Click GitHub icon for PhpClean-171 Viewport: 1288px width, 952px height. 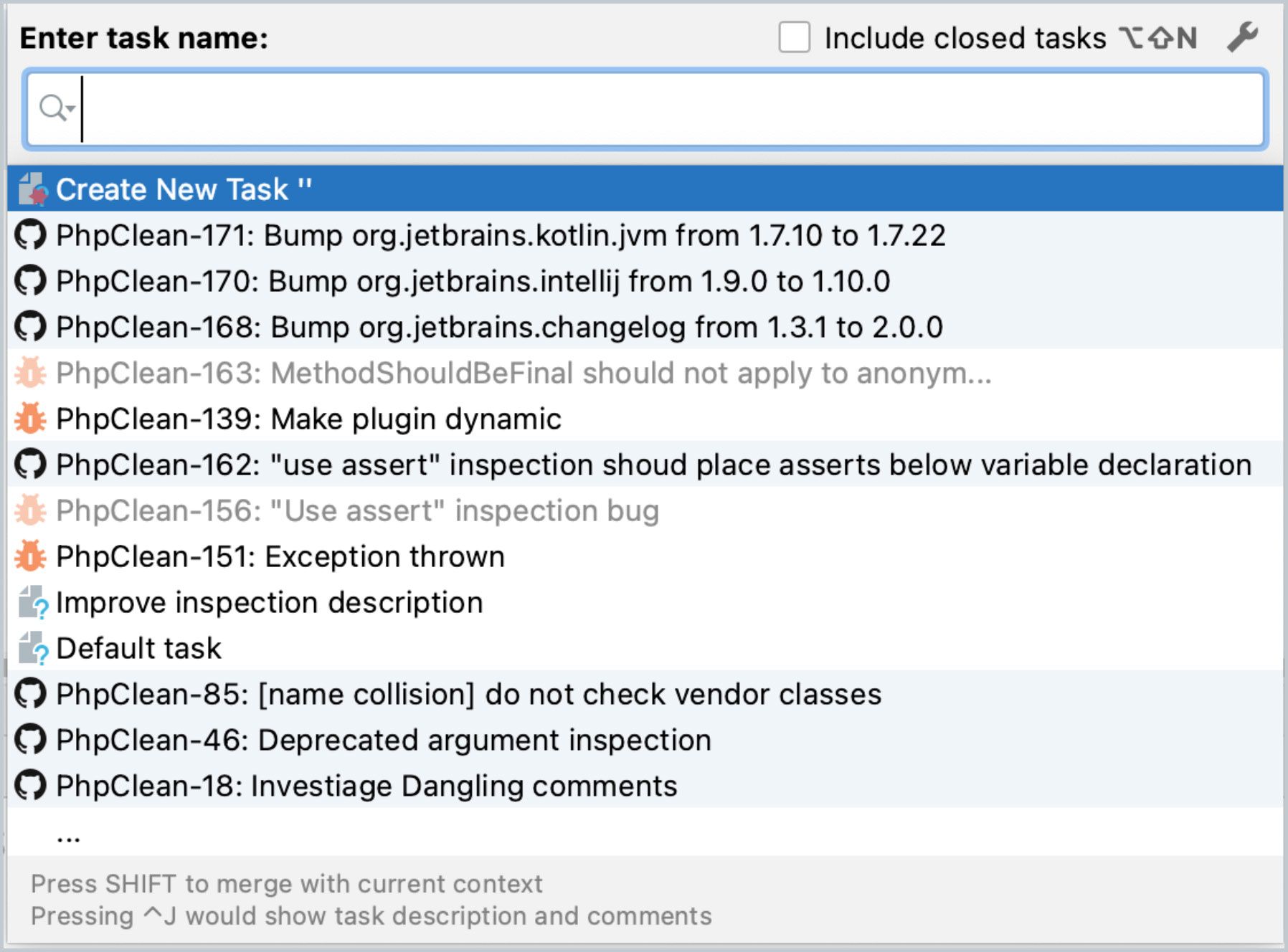click(30, 235)
